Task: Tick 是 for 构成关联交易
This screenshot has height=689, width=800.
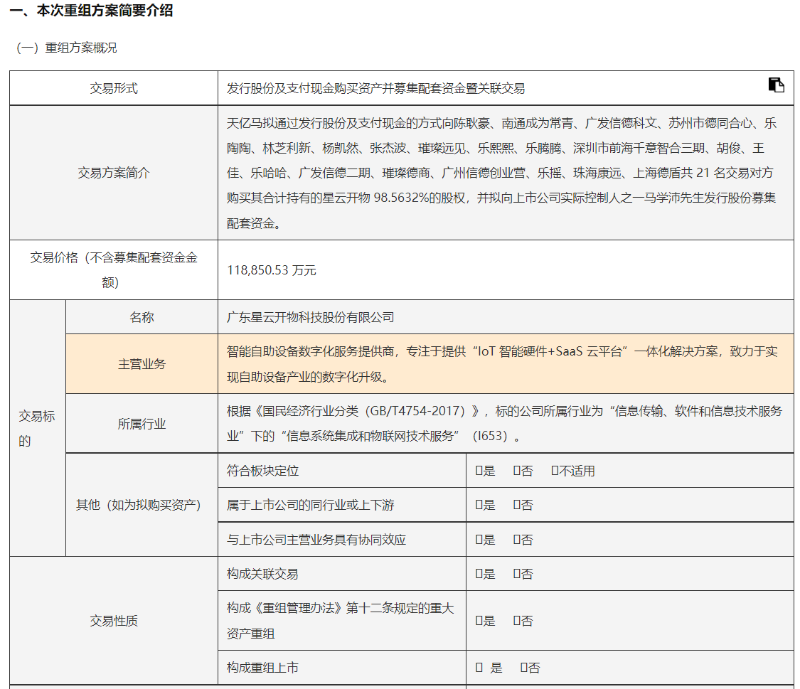Action: click(x=479, y=574)
